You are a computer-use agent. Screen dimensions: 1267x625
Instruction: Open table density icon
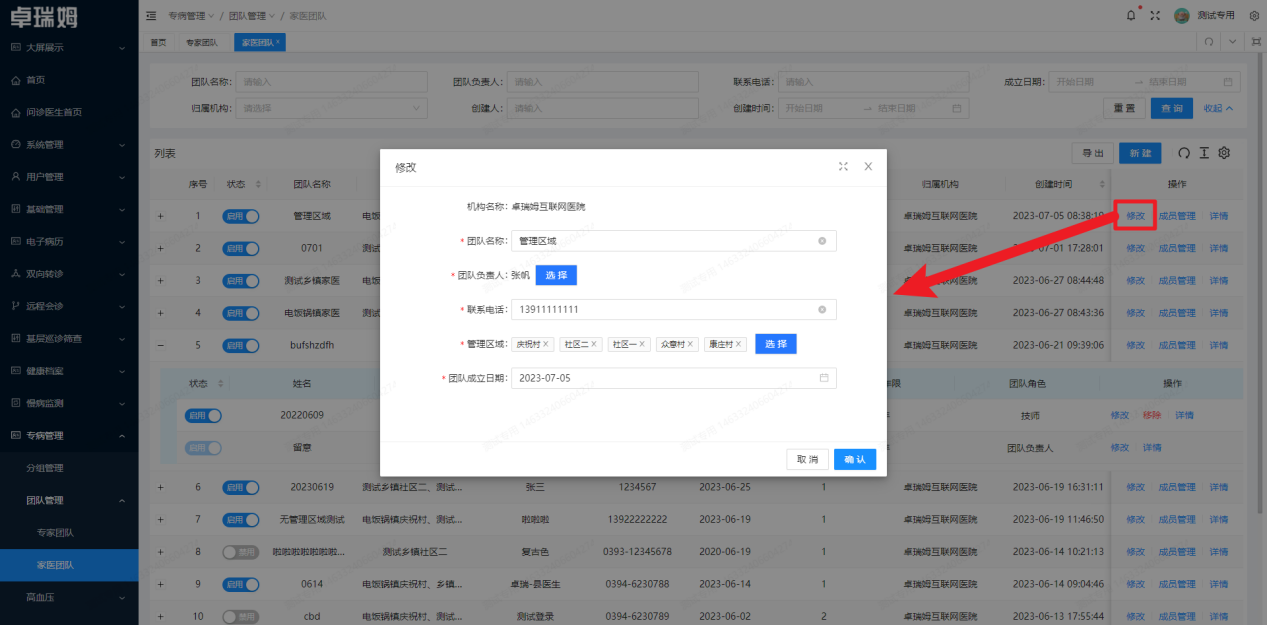(1204, 153)
